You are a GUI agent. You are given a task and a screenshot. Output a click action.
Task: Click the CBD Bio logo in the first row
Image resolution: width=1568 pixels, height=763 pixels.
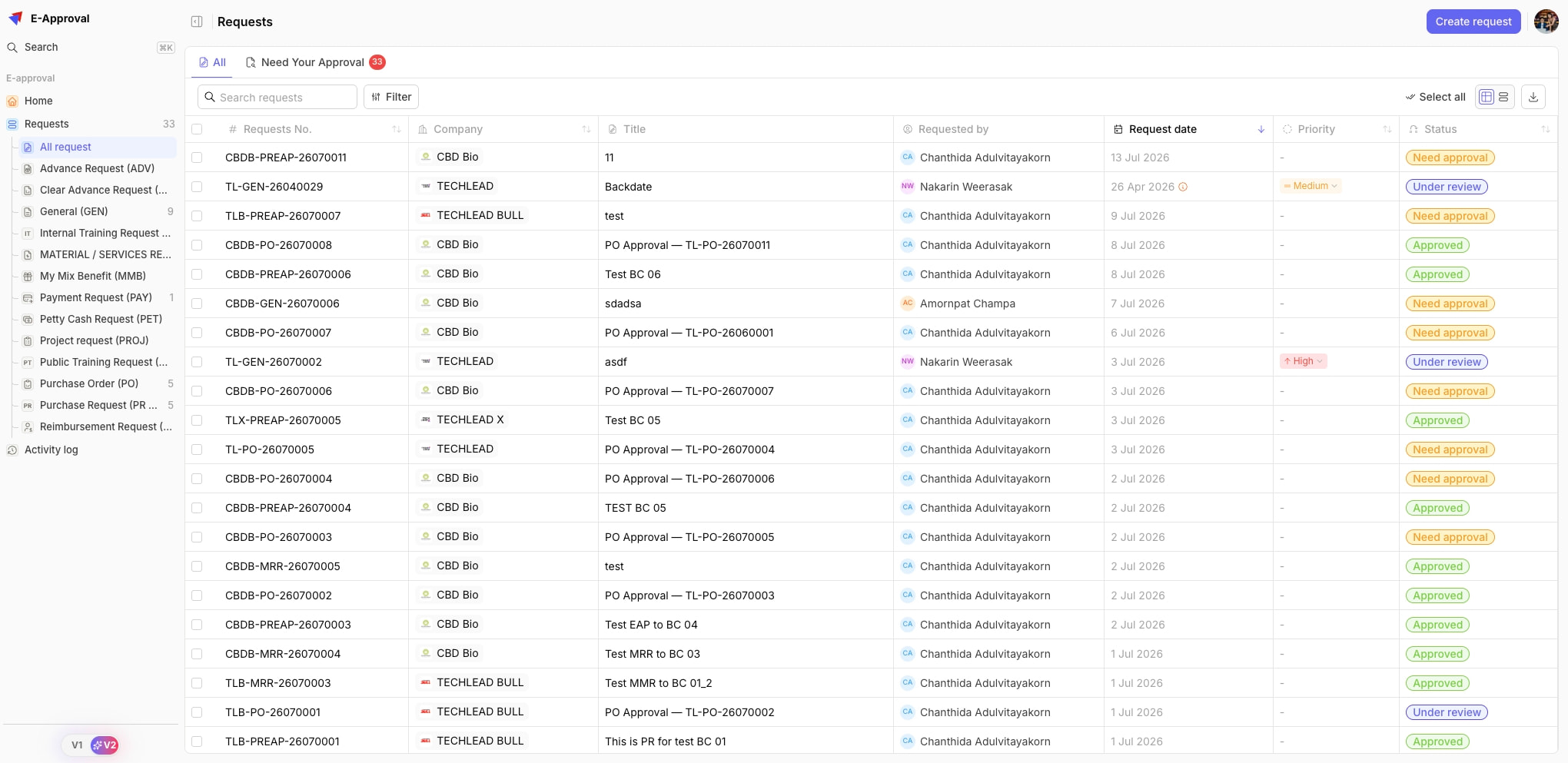point(426,157)
